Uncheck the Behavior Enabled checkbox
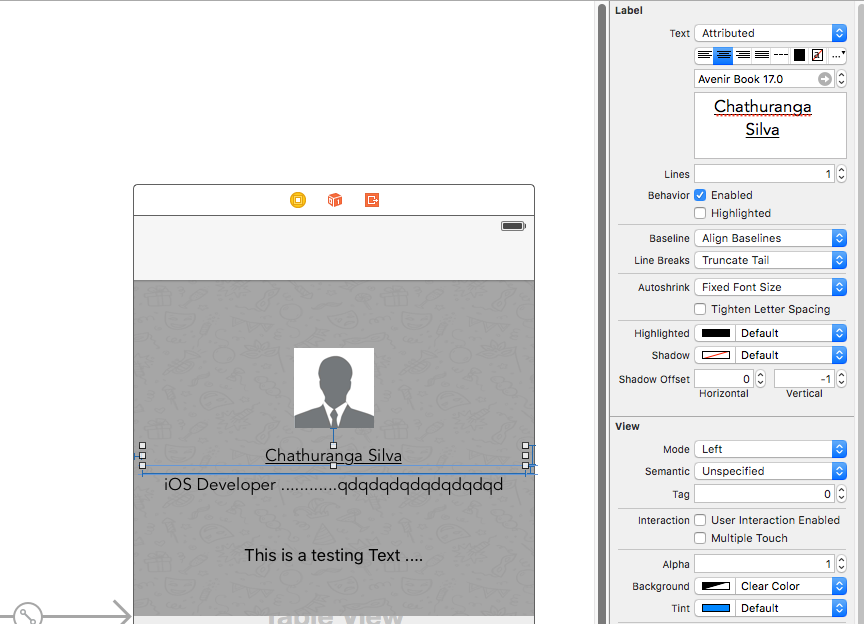The width and height of the screenshot is (864, 624). point(701,195)
